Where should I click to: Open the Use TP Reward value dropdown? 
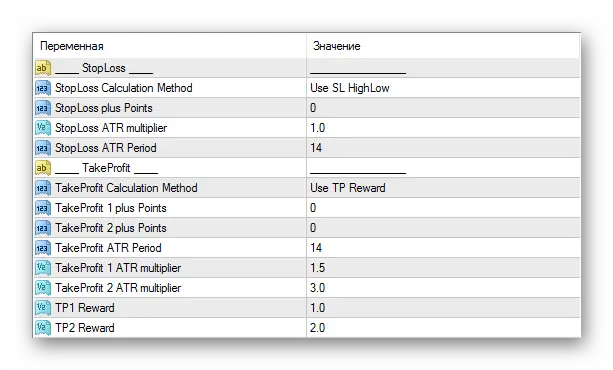443,188
